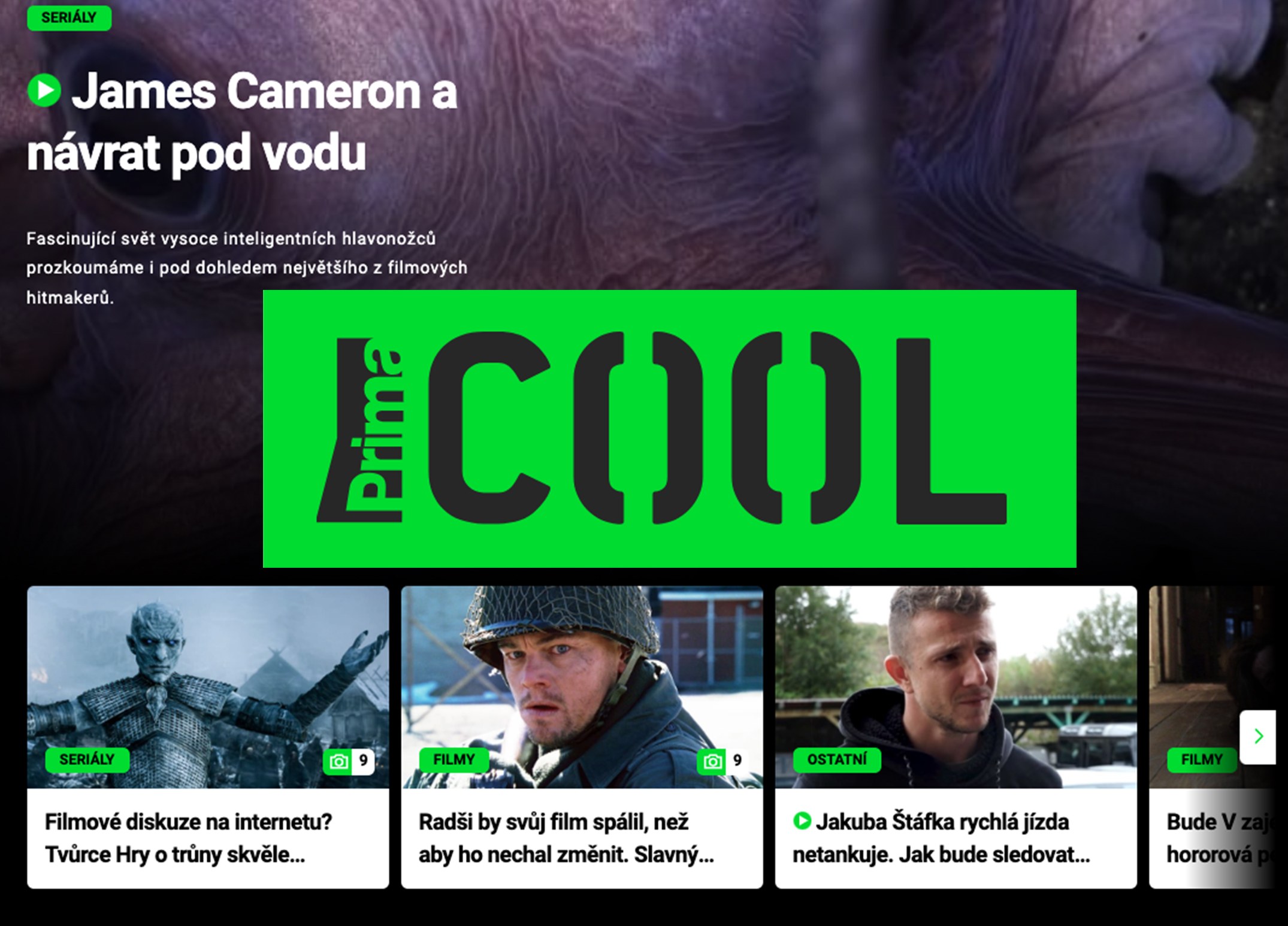Select the OSTATNÍ tag on third card
Screen dimensions: 1288x926
click(x=837, y=759)
